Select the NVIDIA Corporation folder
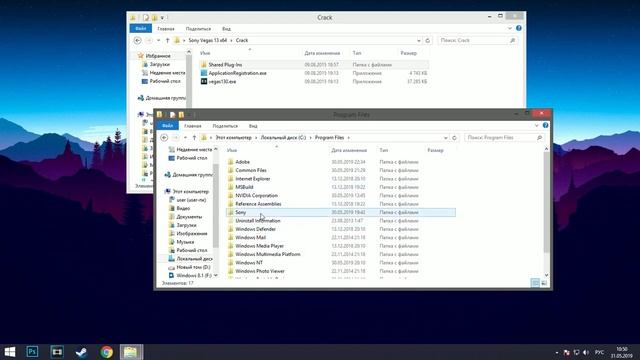Screen dimensions: 640x360 340,196
